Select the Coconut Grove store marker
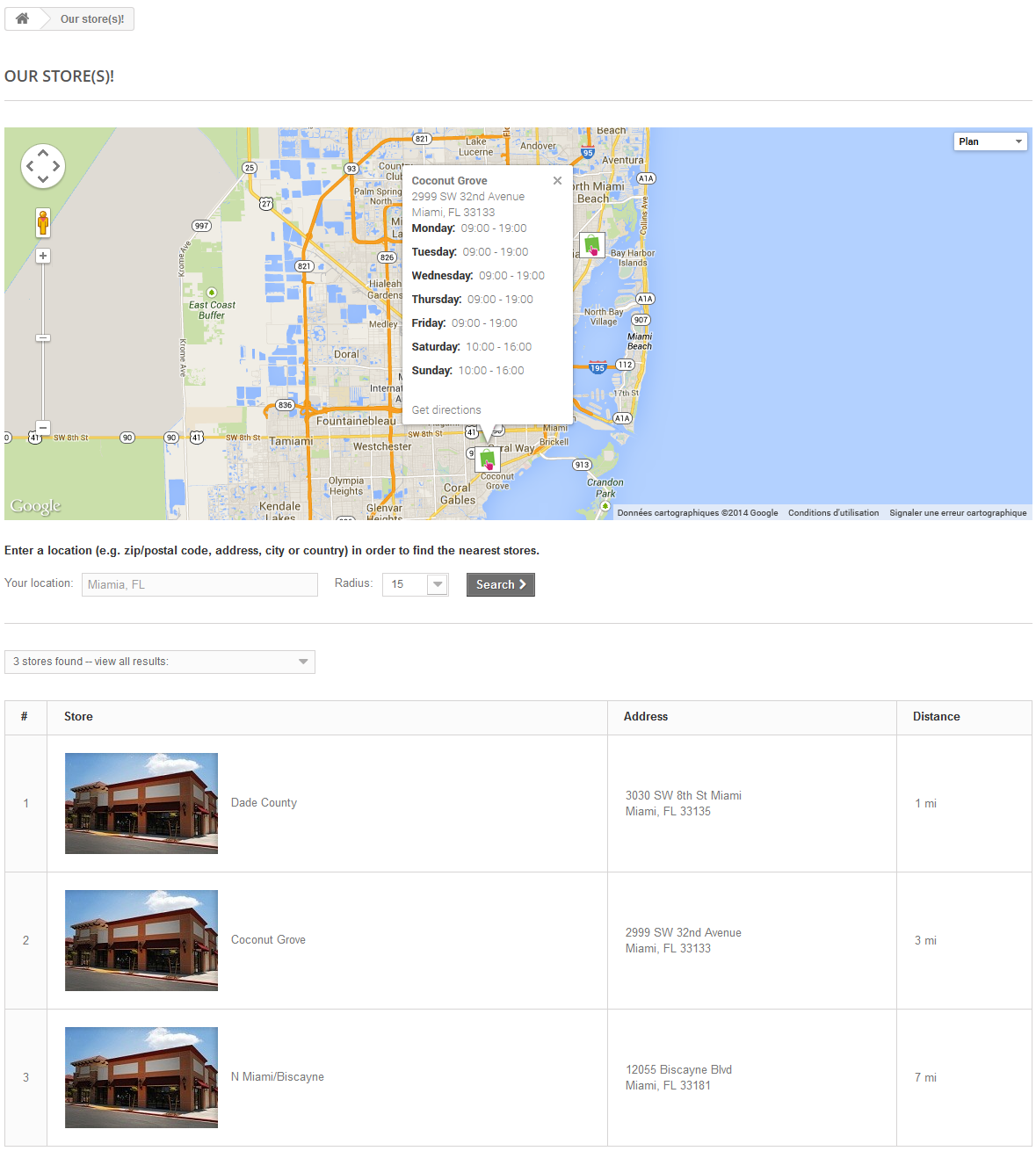This screenshot has height=1151, width=1036. click(x=488, y=459)
